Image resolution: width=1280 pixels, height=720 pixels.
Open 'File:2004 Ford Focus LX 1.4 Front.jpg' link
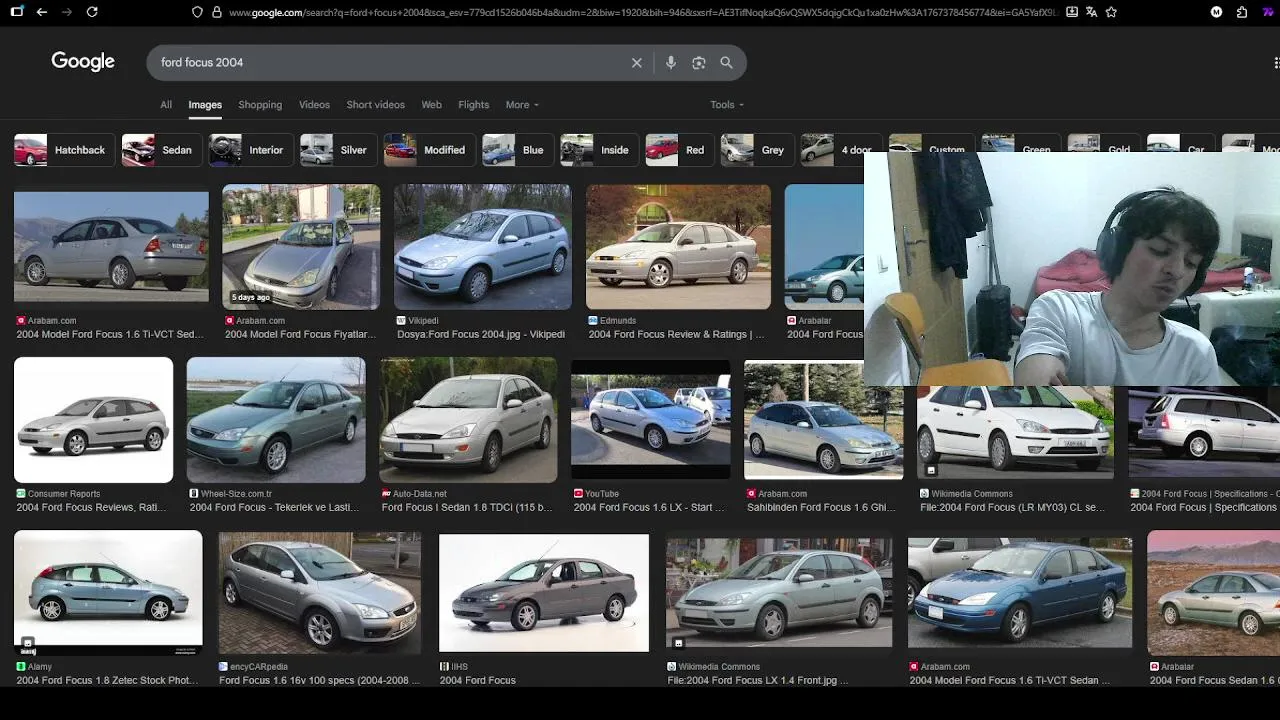pos(758,680)
